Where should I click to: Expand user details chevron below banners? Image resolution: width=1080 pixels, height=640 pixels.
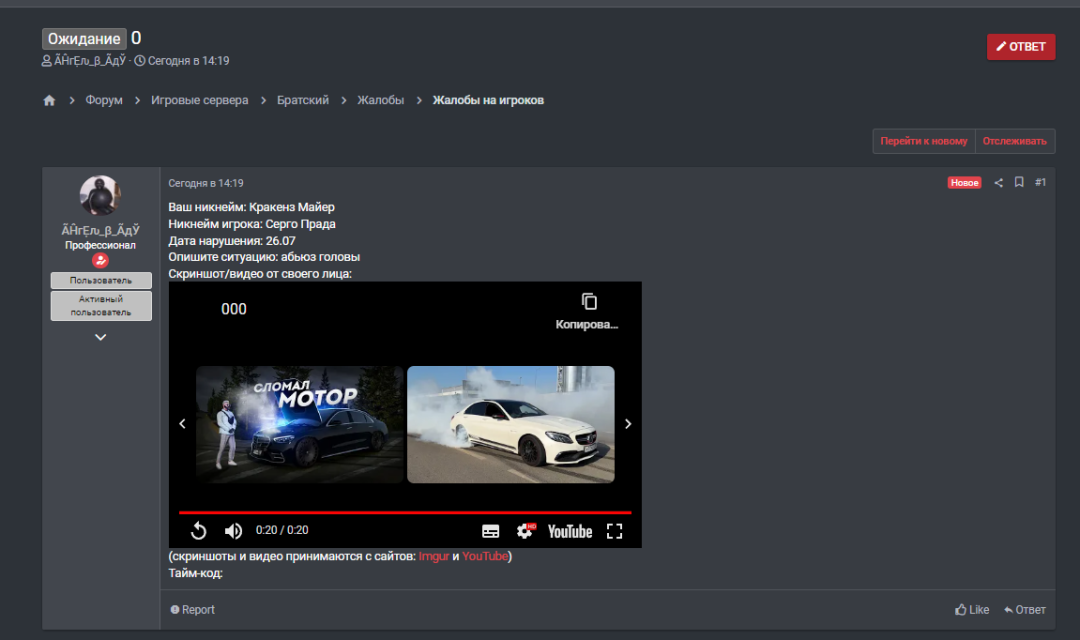point(101,337)
